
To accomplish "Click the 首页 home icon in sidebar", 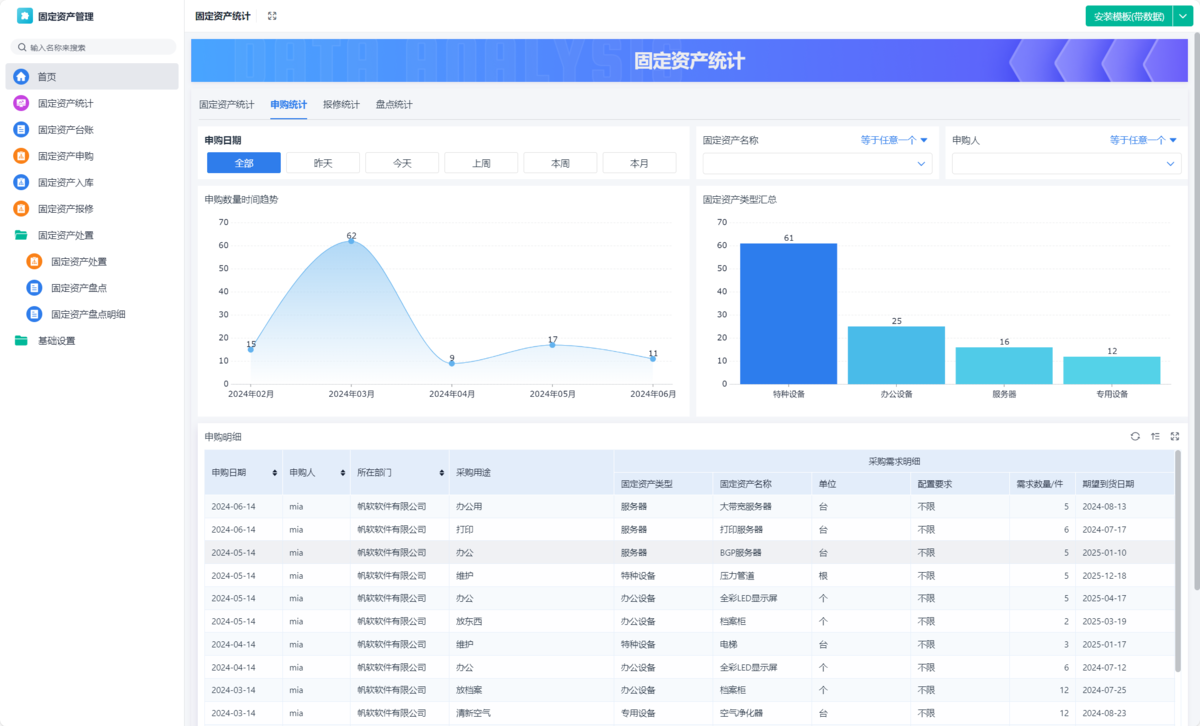I will 21,77.
